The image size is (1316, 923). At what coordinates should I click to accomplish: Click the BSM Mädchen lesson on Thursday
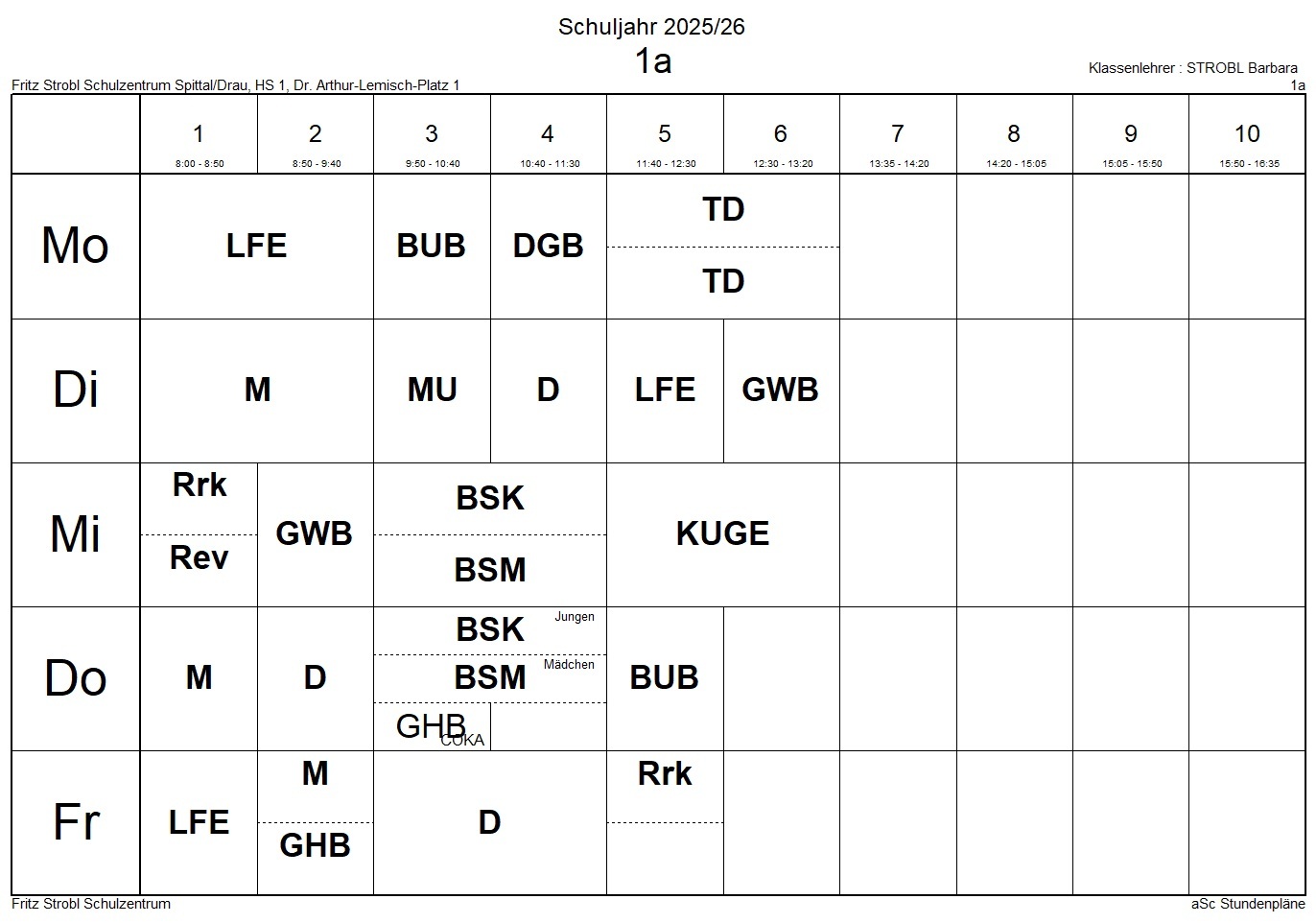(490, 677)
